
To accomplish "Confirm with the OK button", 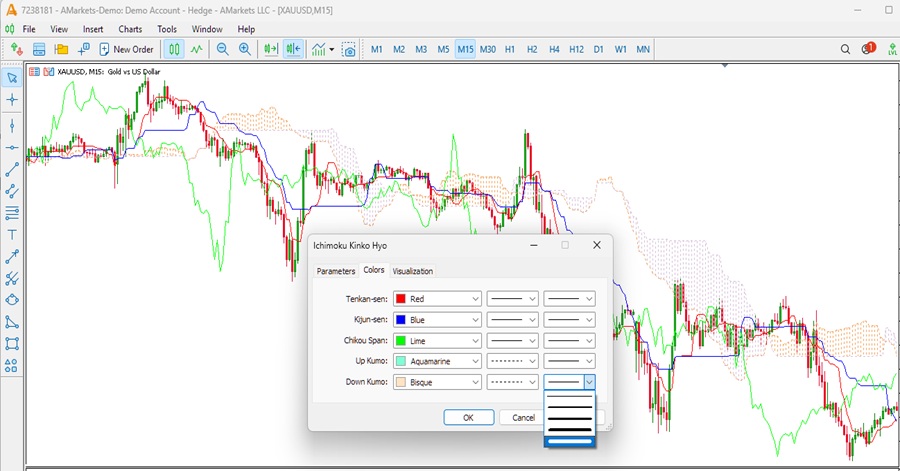I will [468, 418].
